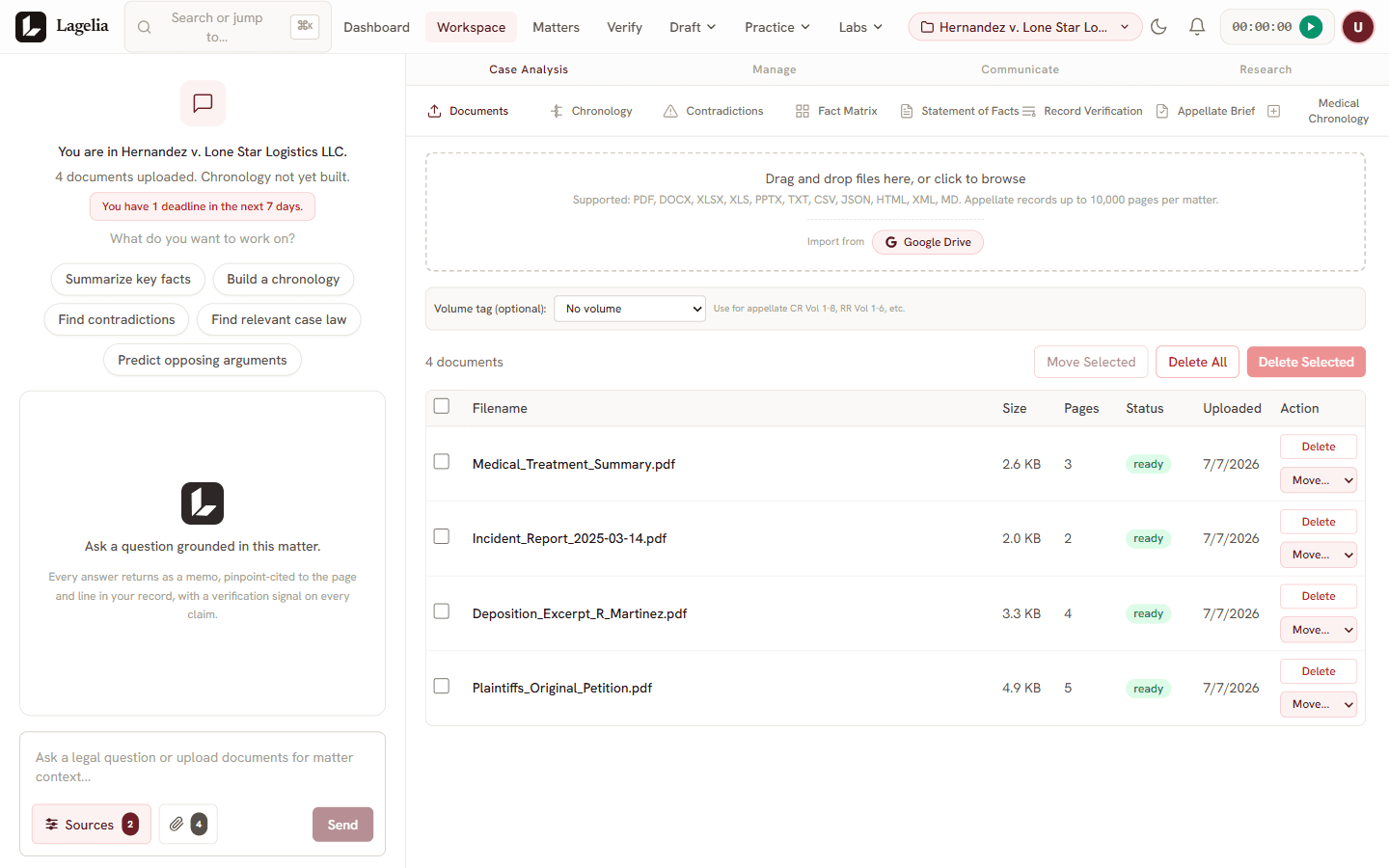Screen dimensions: 1389x868
Task: Click the Record Verification list icon
Action: coord(1029,111)
